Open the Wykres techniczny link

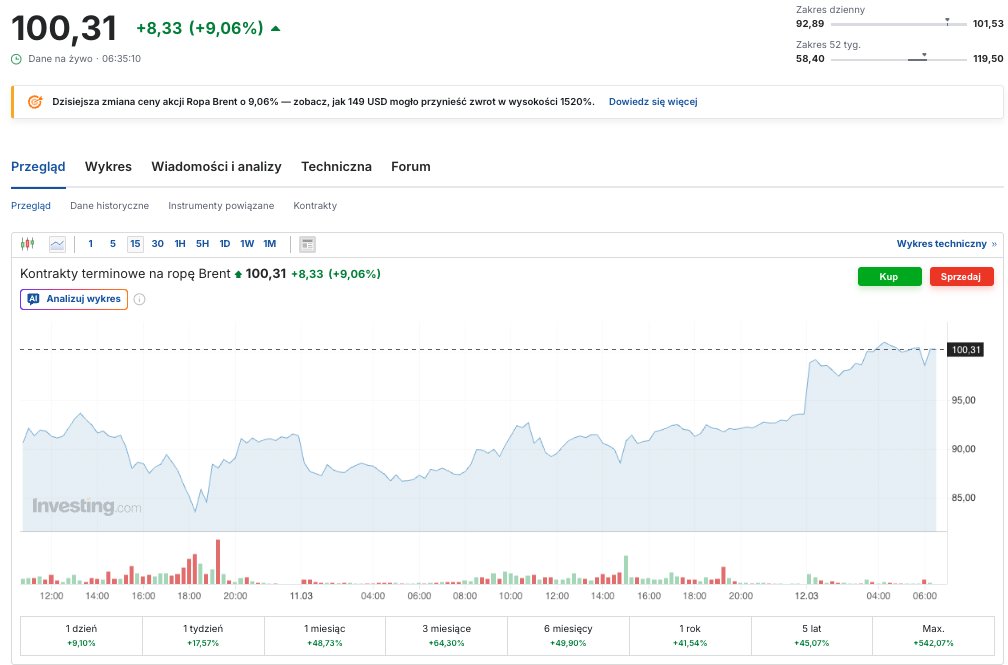[x=946, y=244]
